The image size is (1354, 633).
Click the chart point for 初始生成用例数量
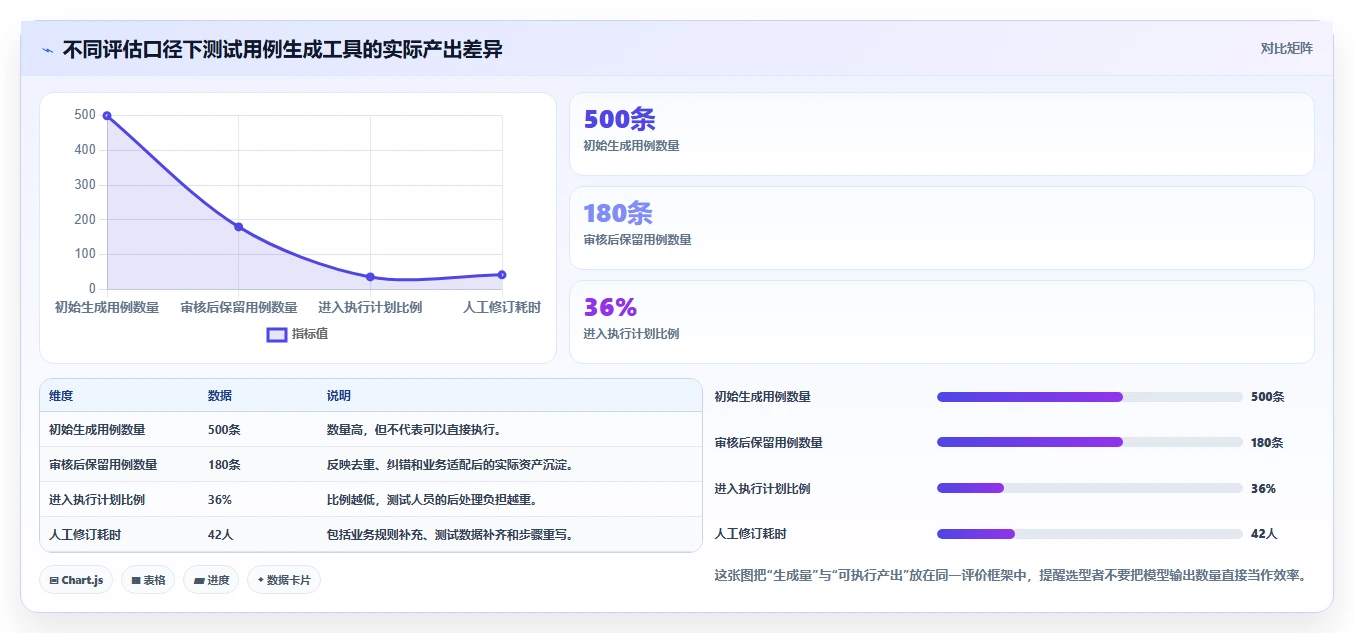pyautogui.click(x=107, y=116)
